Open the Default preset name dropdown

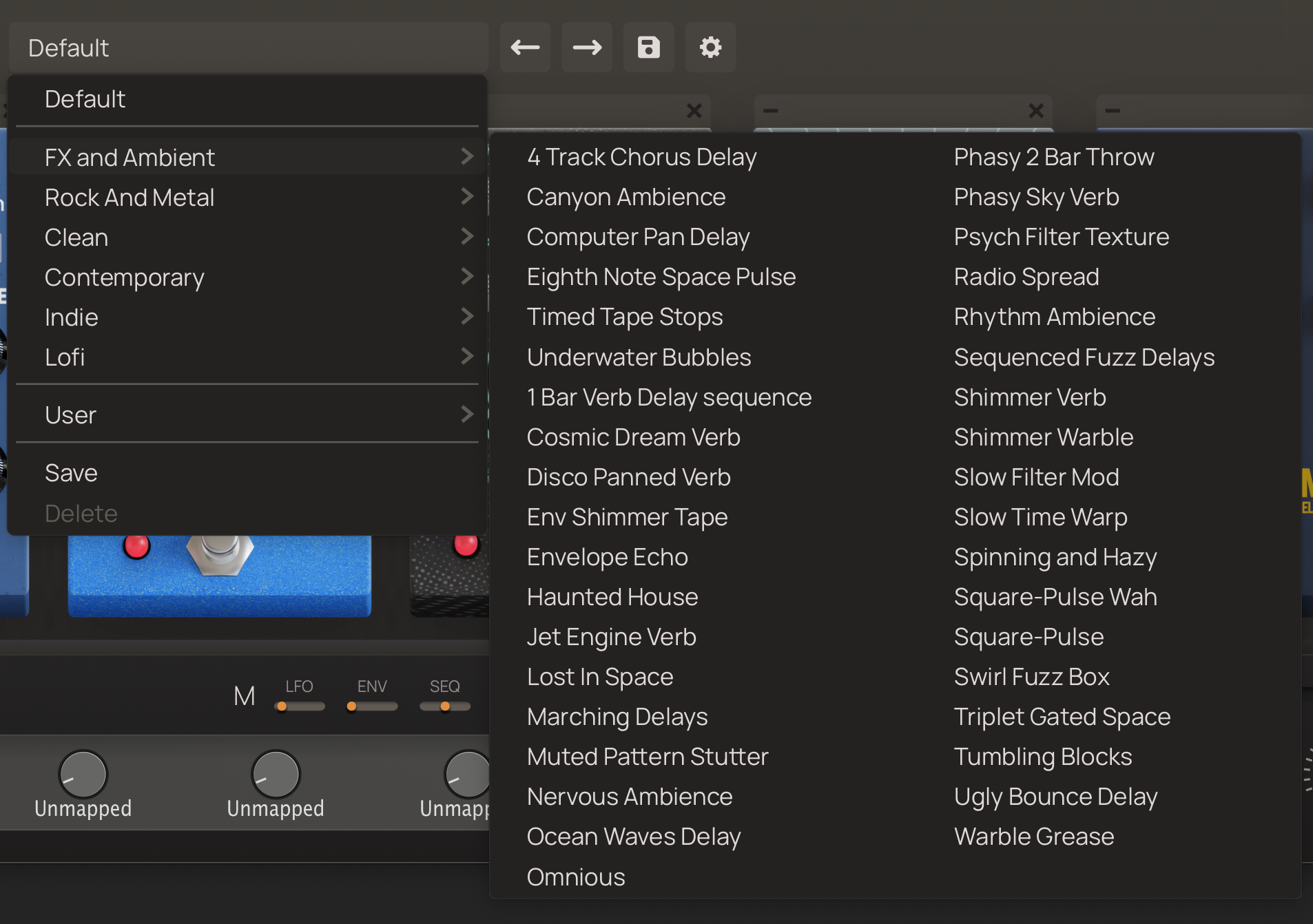(x=248, y=48)
